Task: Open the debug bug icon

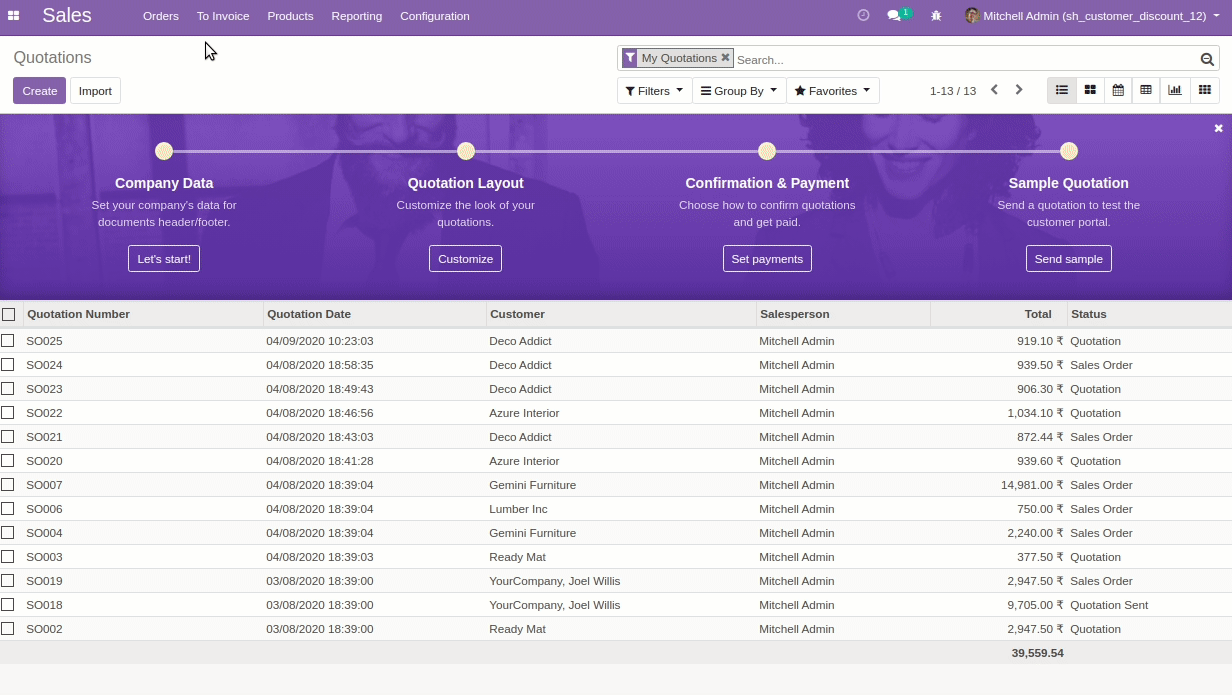Action: pos(936,16)
